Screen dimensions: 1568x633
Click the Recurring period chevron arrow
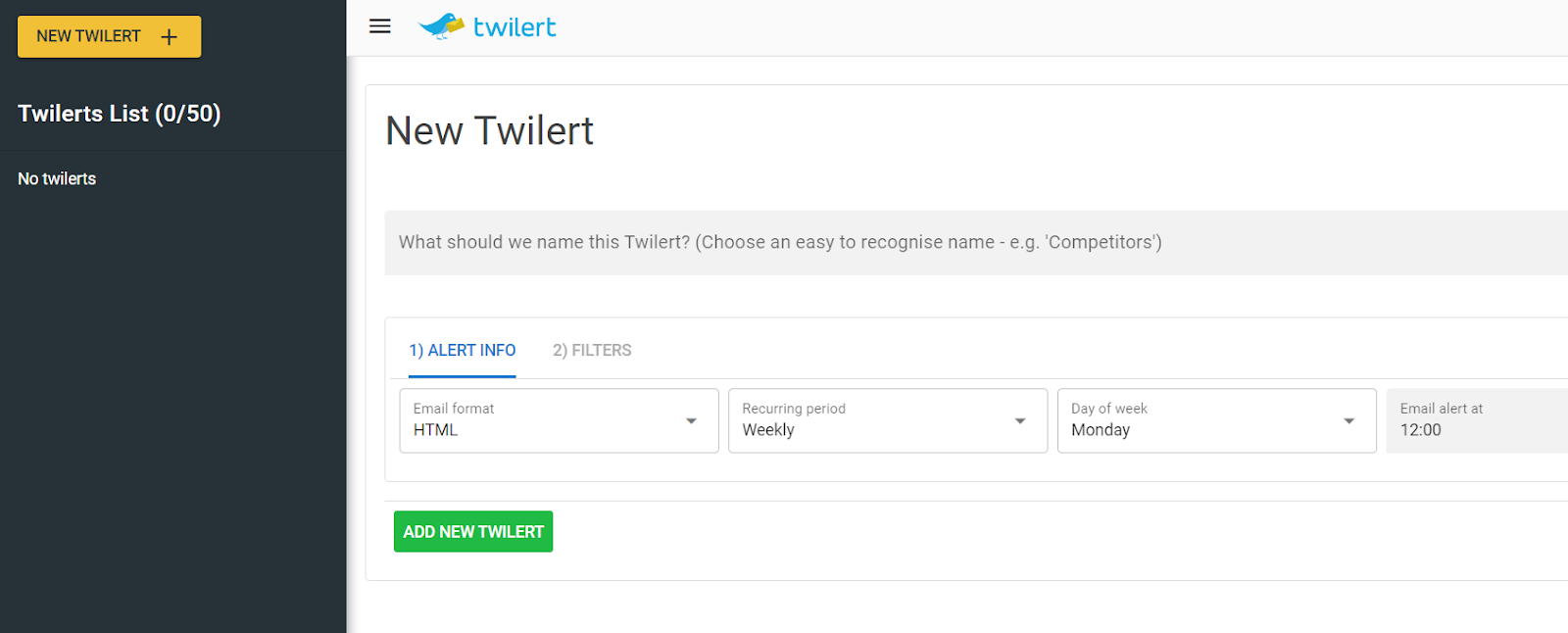[x=1019, y=420]
